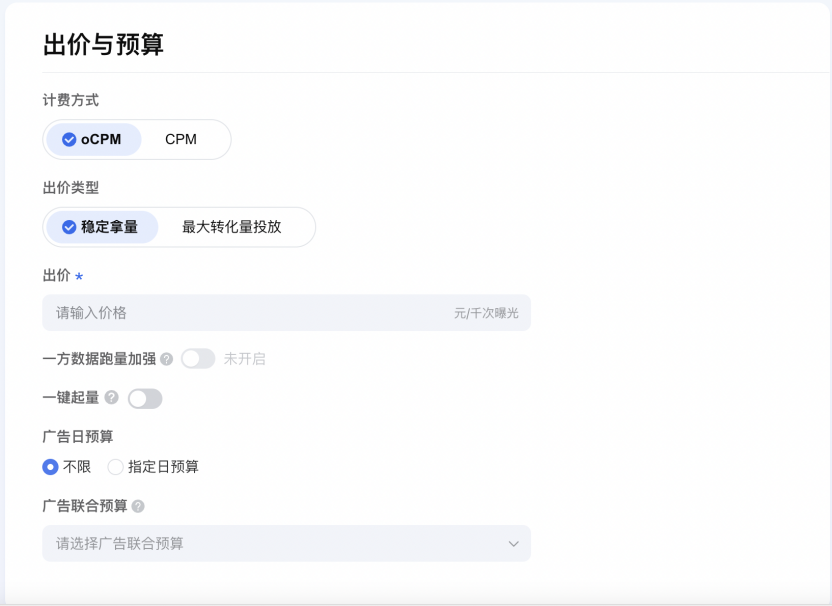832x606 pixels.
Task: Click the 出价与预算 section heading
Action: (x=103, y=45)
